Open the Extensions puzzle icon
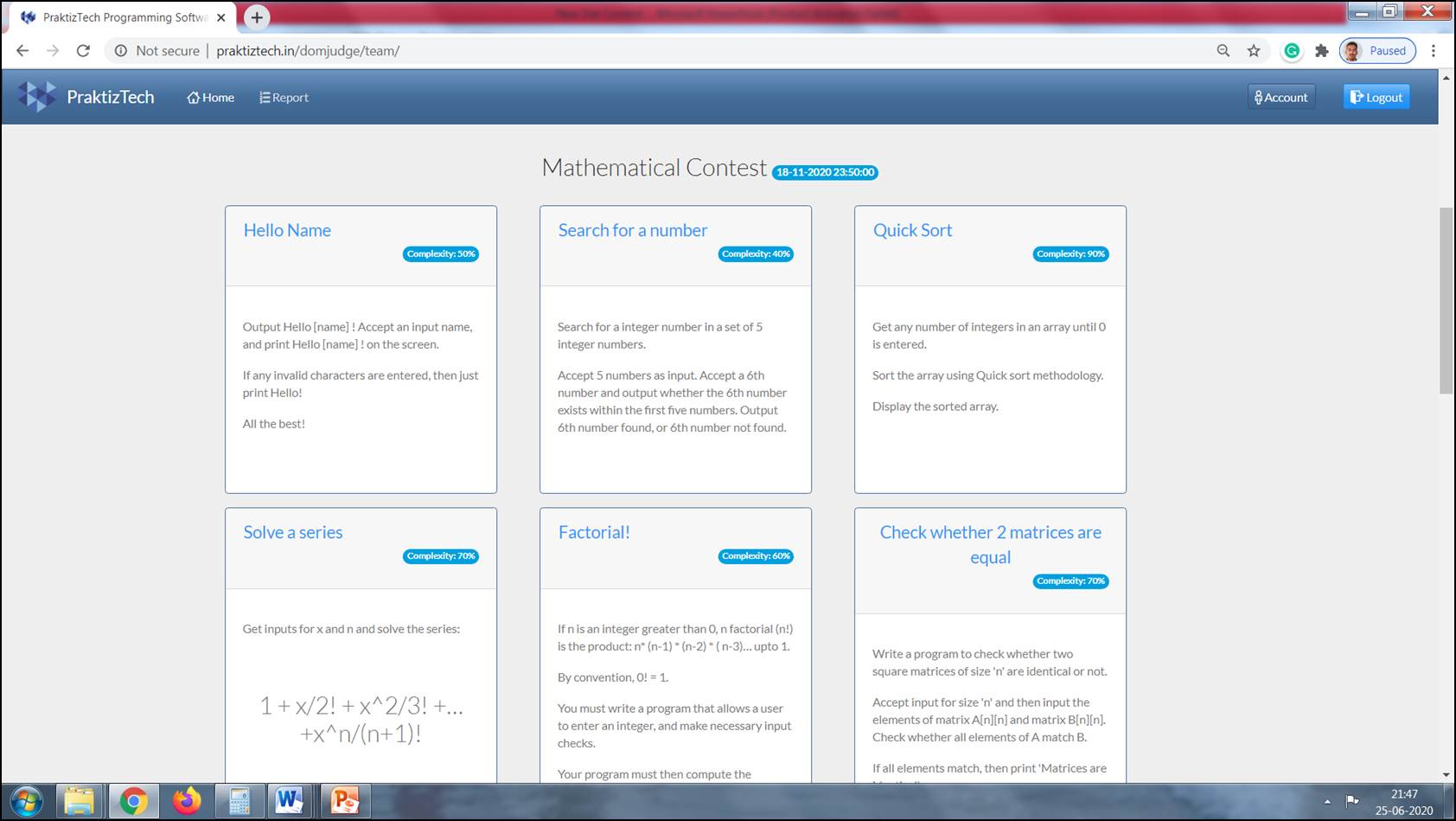 1321,51
